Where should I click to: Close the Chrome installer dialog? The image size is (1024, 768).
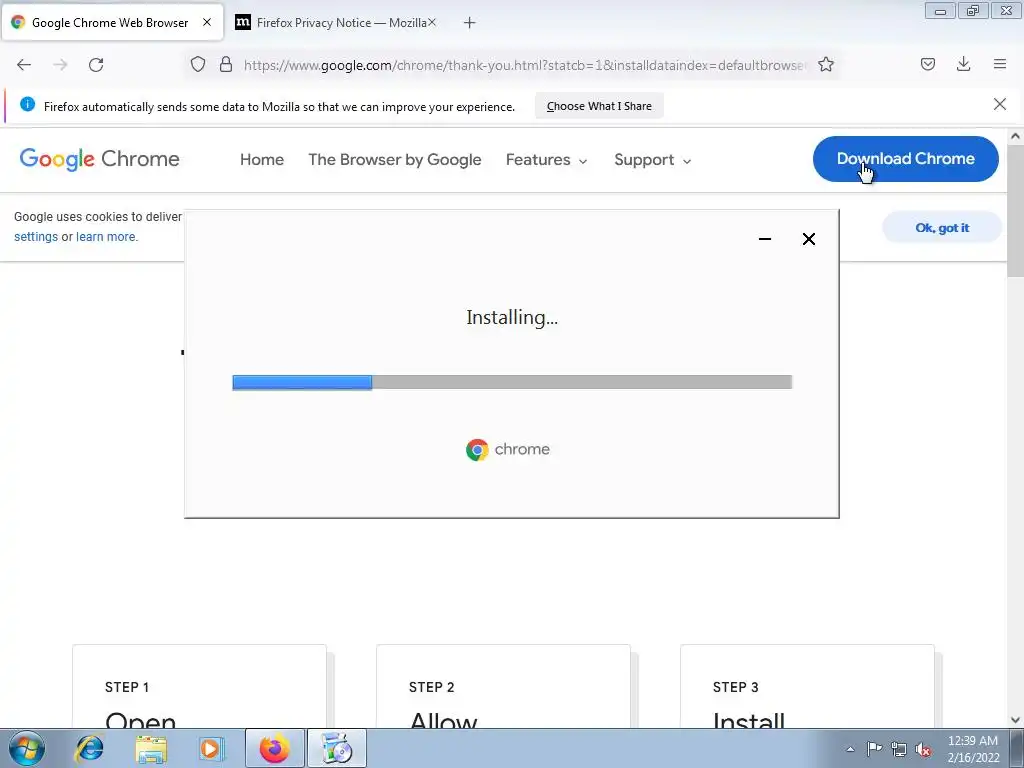coord(808,239)
